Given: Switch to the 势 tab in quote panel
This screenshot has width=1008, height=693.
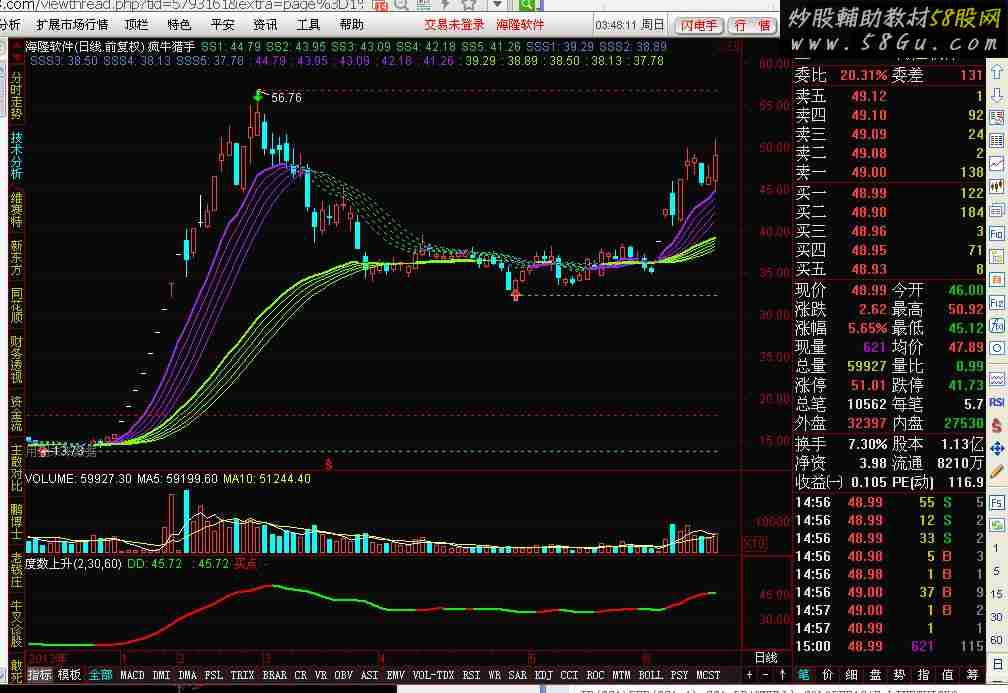Looking at the screenshot, I should pyautogui.click(x=899, y=675).
